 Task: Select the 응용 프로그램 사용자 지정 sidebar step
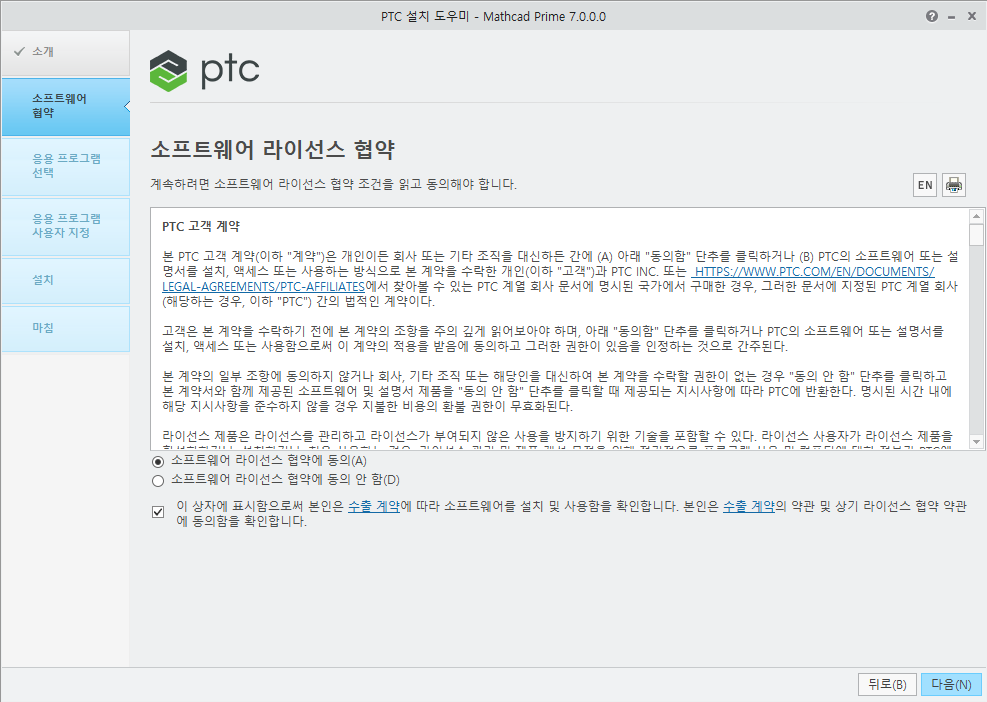coord(65,226)
